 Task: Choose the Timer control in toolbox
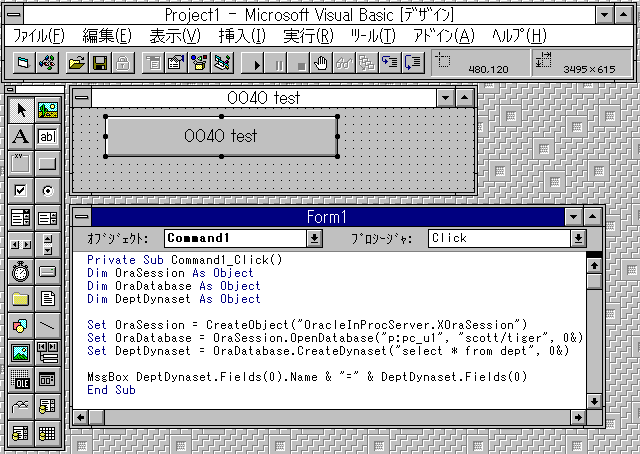[x=21, y=271]
